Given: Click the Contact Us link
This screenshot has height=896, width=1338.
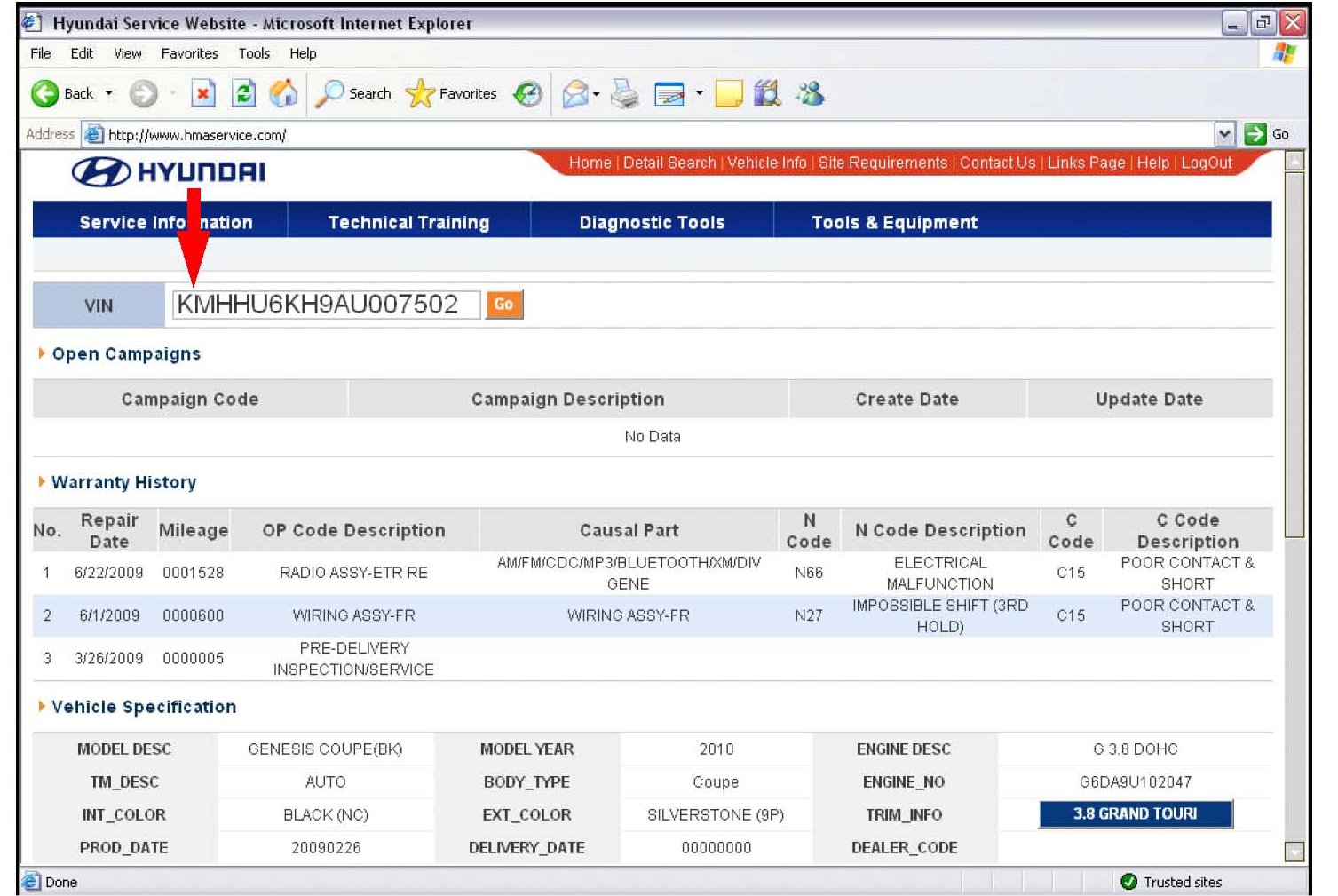Looking at the screenshot, I should (x=997, y=163).
